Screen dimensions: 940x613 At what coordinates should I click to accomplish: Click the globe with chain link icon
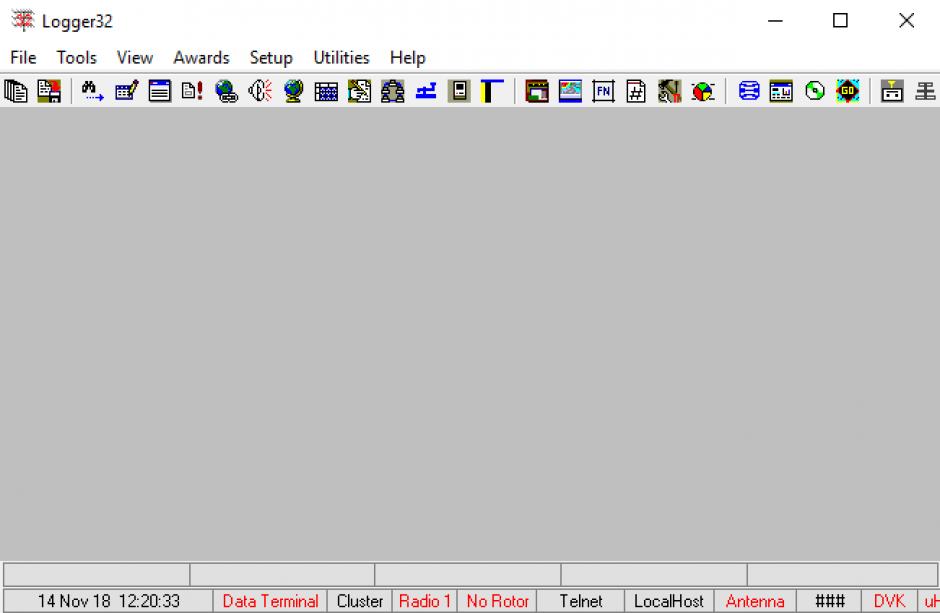[x=227, y=91]
